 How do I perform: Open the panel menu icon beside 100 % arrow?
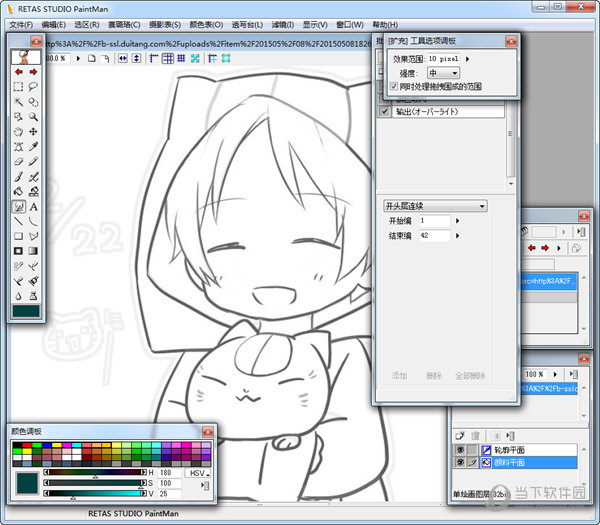(x=573, y=374)
